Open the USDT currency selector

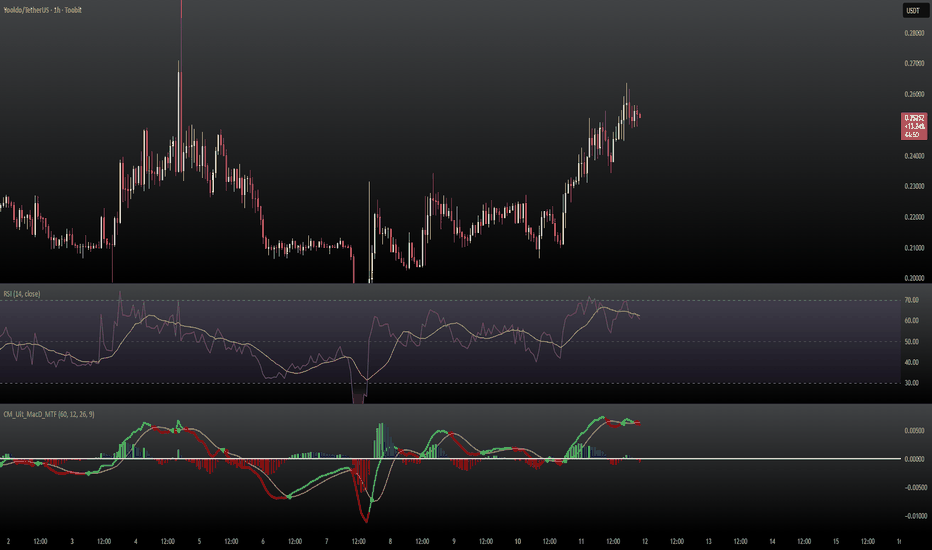[913, 10]
